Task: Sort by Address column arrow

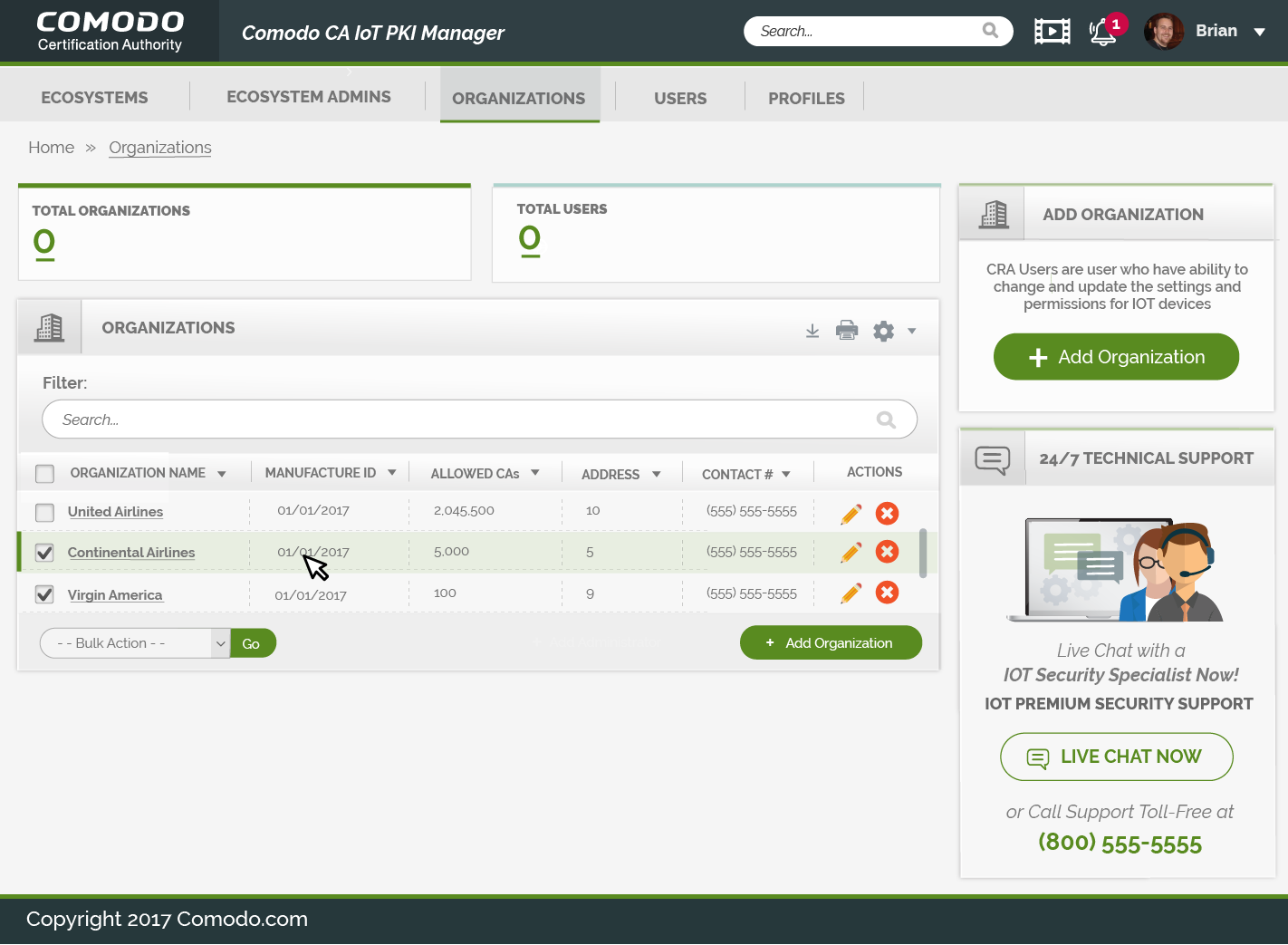Action: pos(656,474)
